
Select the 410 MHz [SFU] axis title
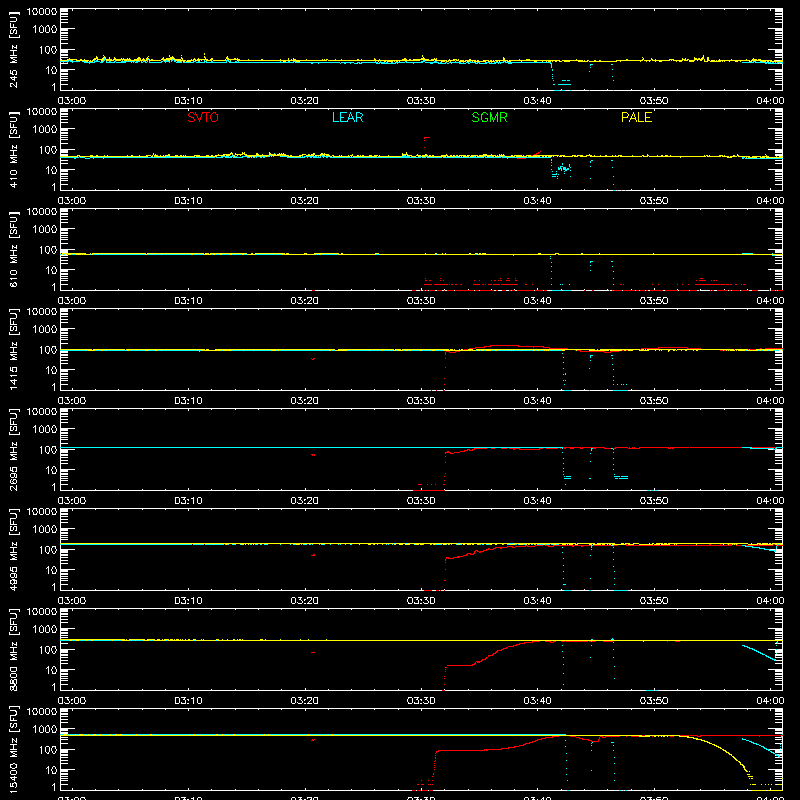coord(14,149)
